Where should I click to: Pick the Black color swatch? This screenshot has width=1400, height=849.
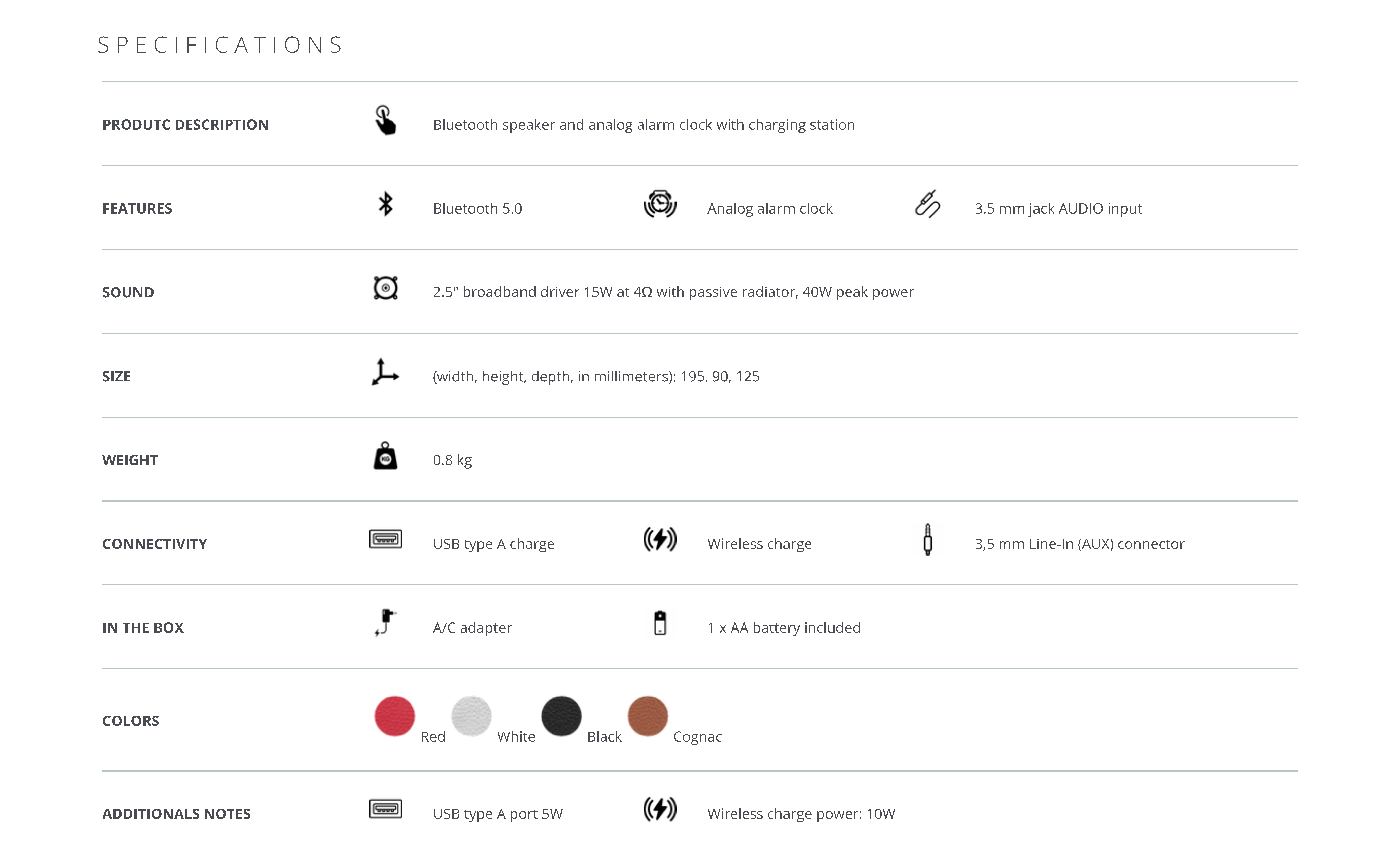(561, 716)
